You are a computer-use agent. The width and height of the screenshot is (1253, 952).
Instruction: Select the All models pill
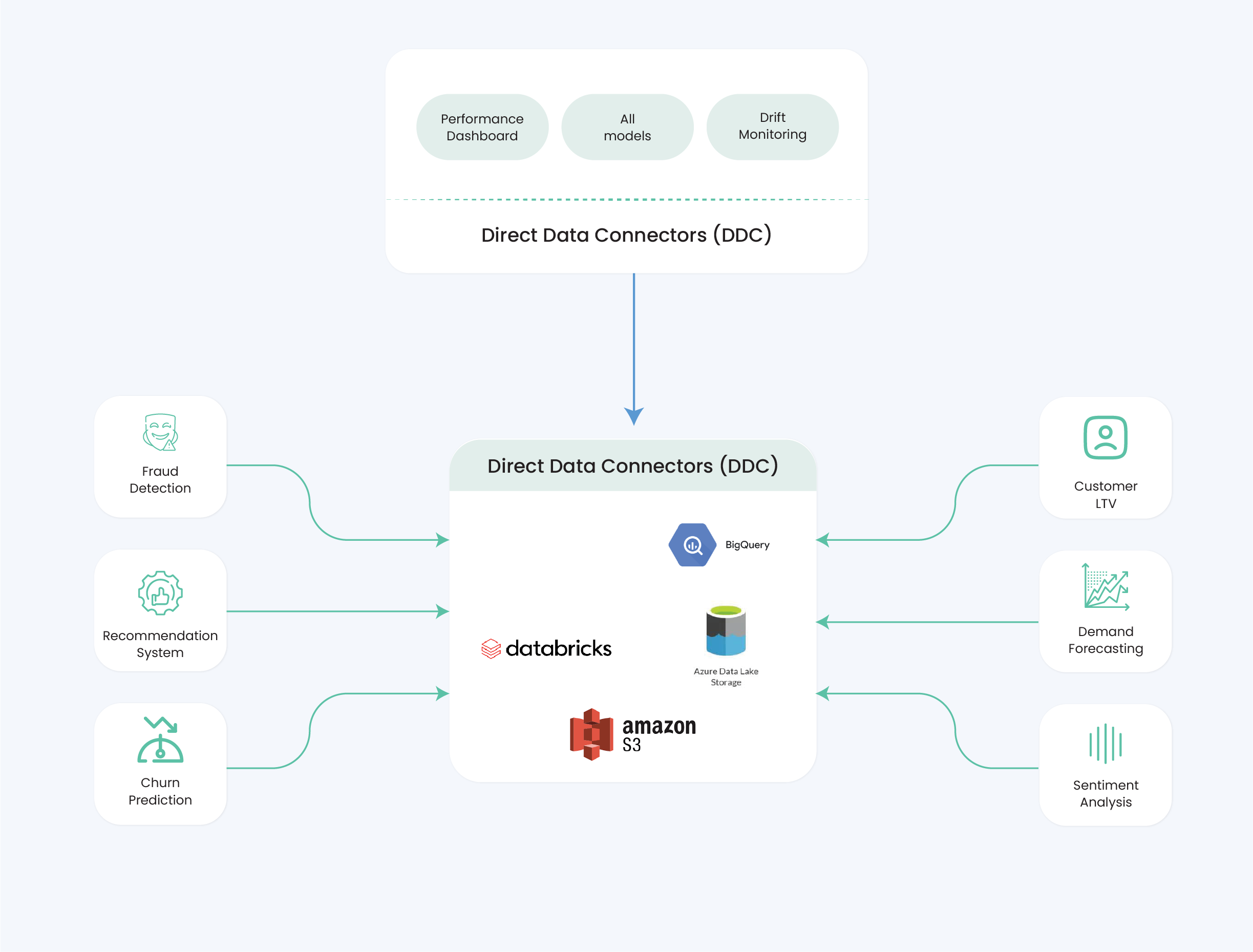click(627, 127)
